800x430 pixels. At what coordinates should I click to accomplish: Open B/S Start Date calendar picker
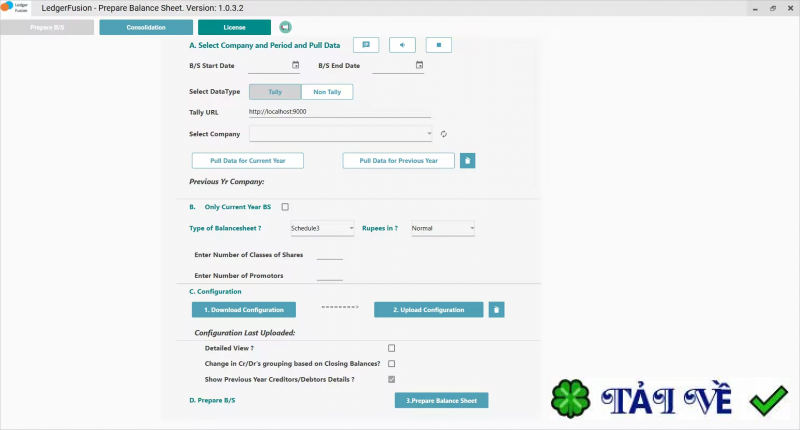(x=295, y=65)
